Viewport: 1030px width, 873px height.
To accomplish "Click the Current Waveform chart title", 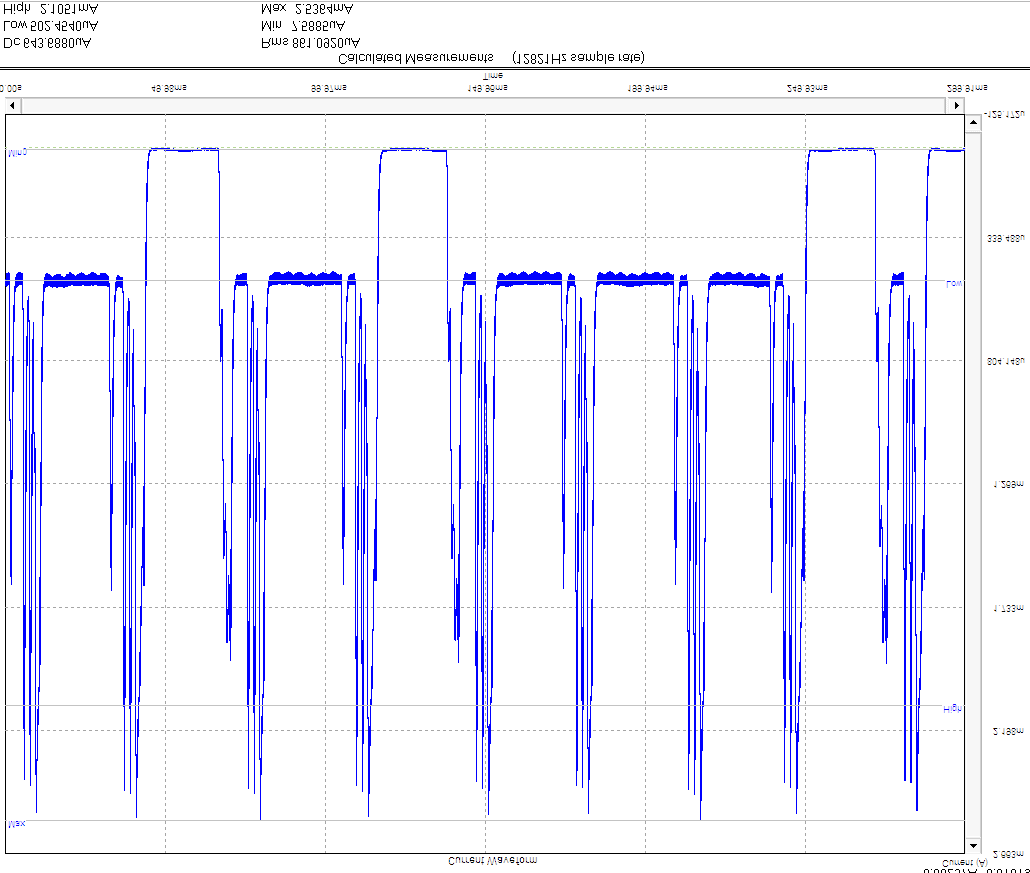I will pyautogui.click(x=493, y=861).
